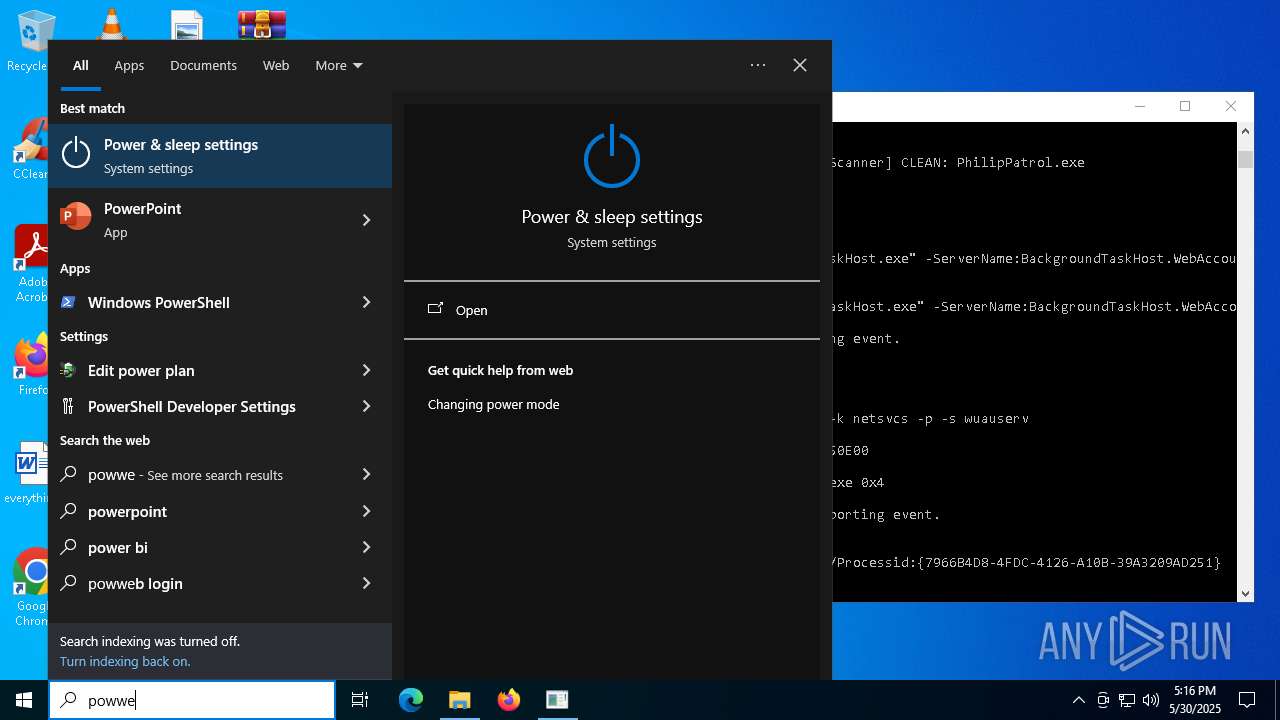Switch to the All tab

81,65
